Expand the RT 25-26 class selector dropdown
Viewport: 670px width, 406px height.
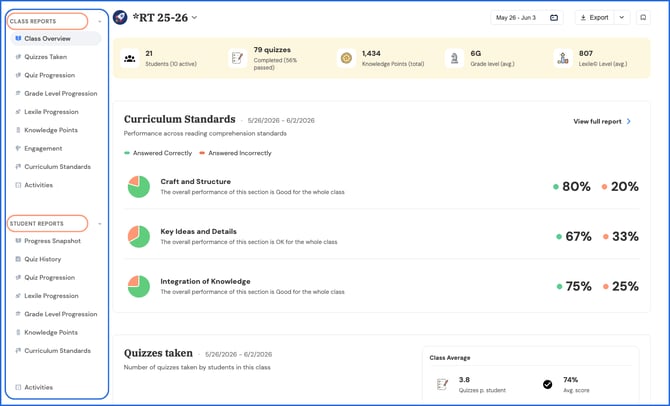click(194, 18)
